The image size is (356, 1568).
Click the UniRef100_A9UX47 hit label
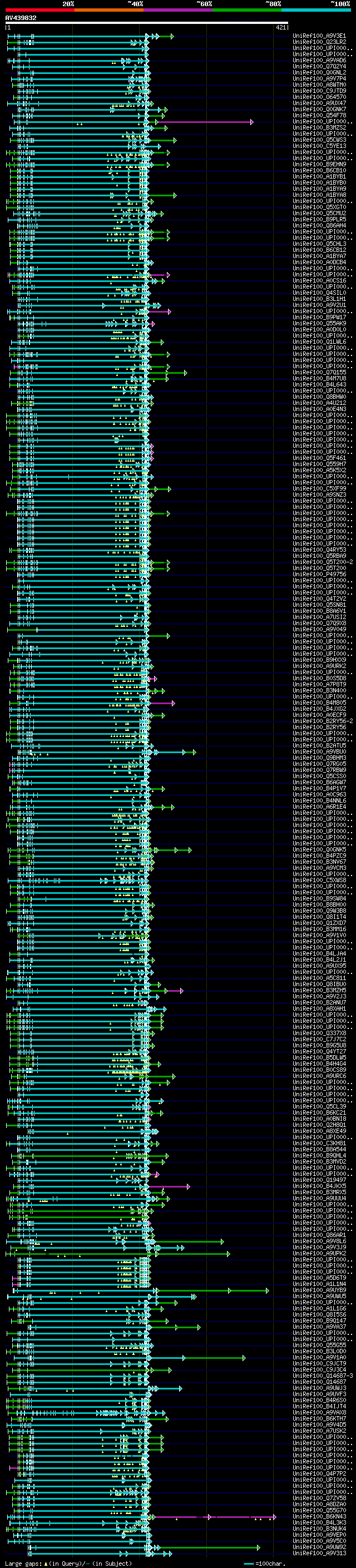point(319,103)
